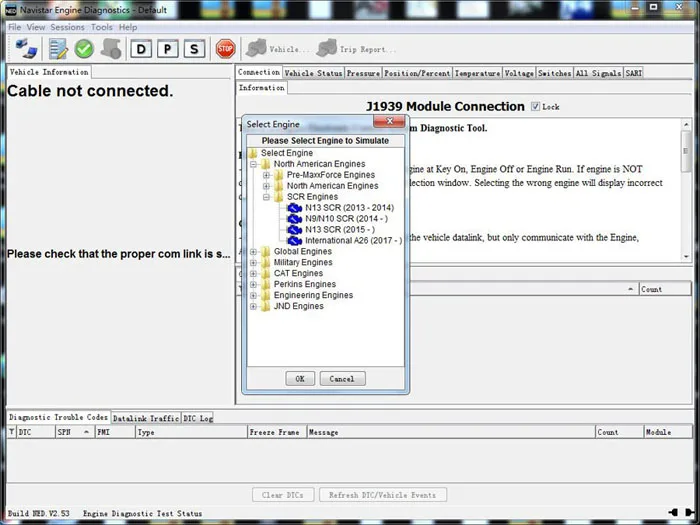Sort by the SPN column header
The width and height of the screenshot is (700, 525).
click(75, 432)
